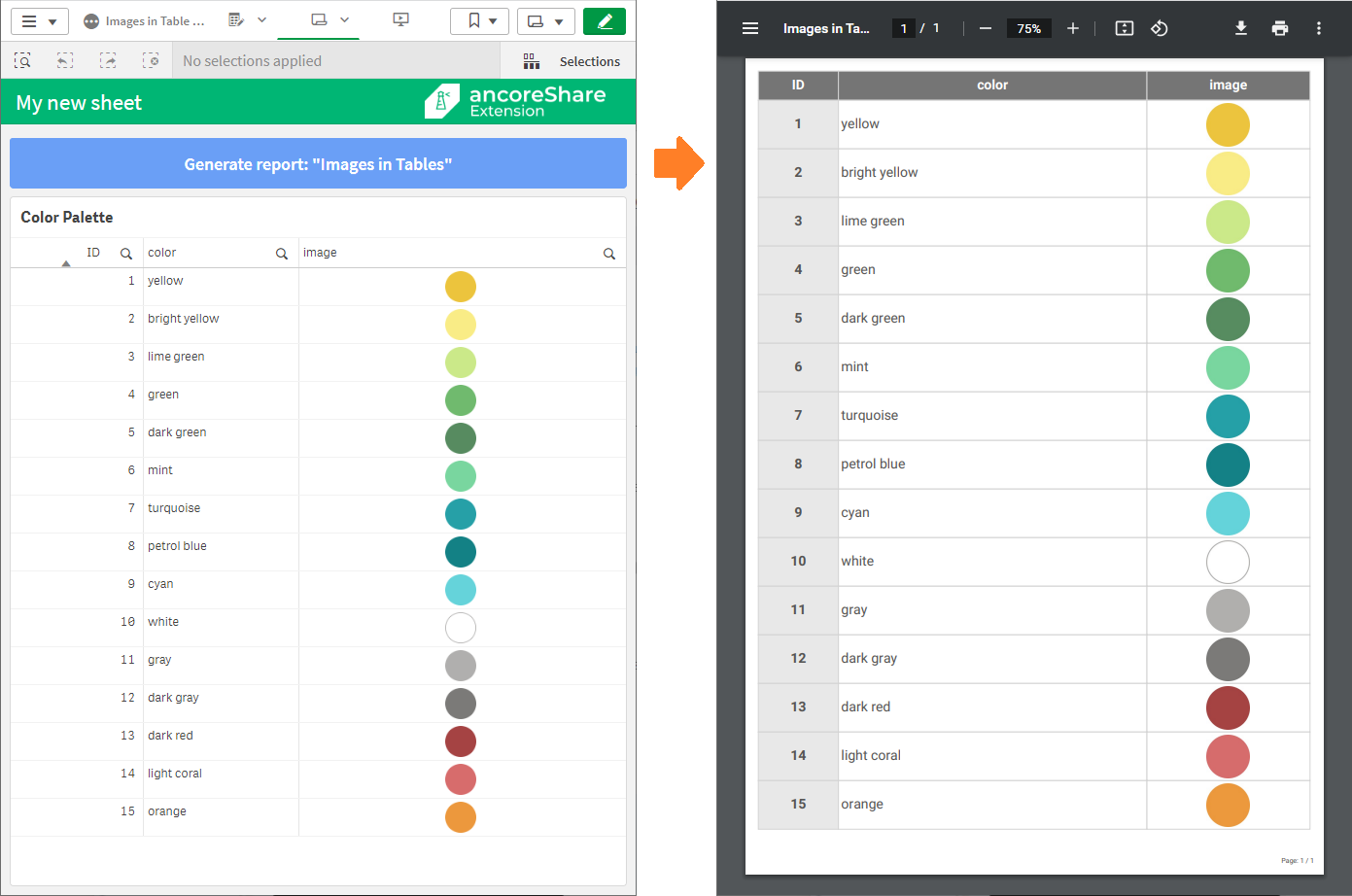Image resolution: width=1352 pixels, height=896 pixels.
Task: Click the green Edit sheet pencil button
Action: click(605, 21)
